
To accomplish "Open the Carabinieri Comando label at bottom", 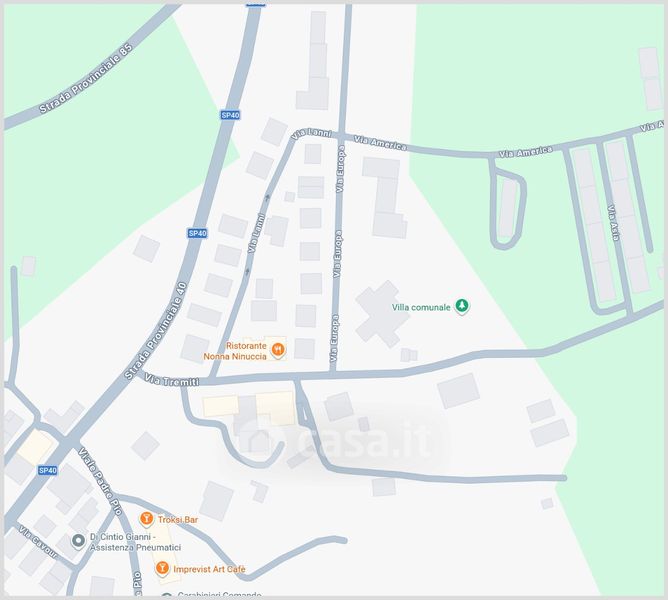I will 219,594.
